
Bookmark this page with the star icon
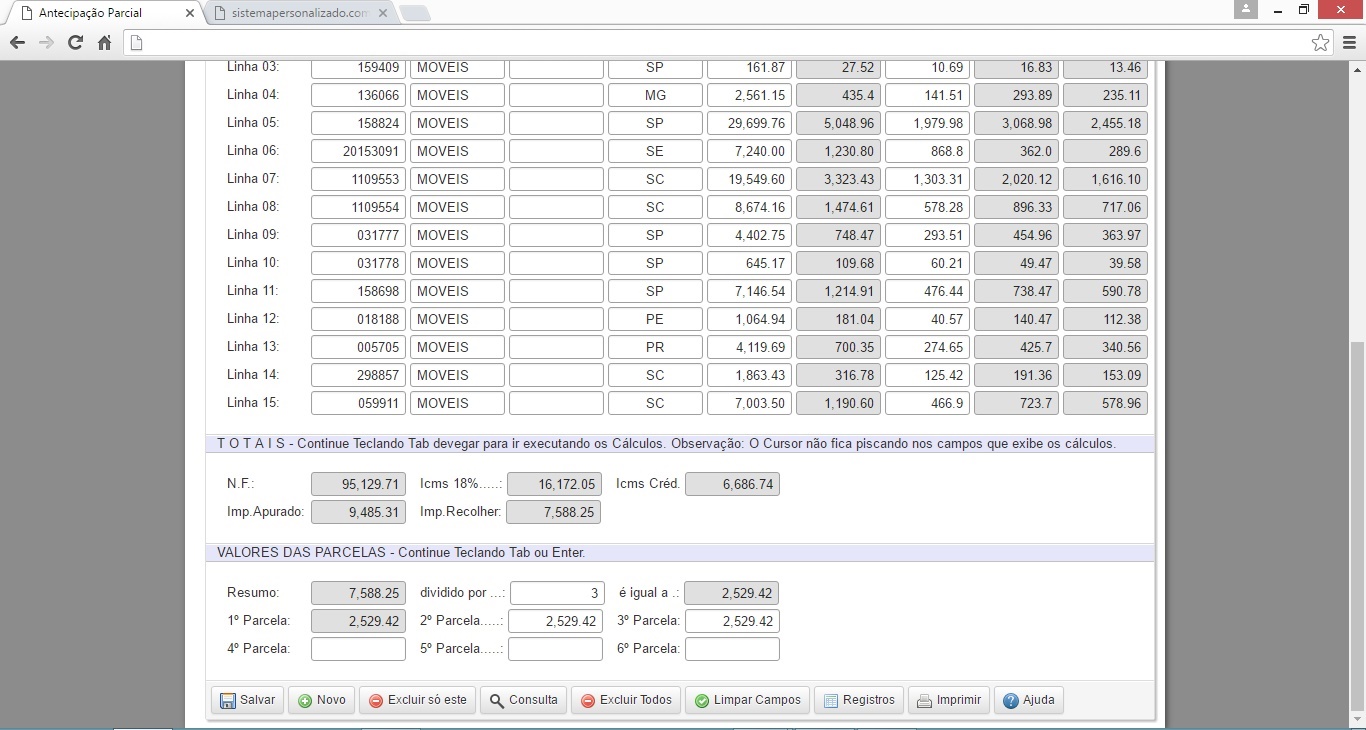pyautogui.click(x=1320, y=42)
